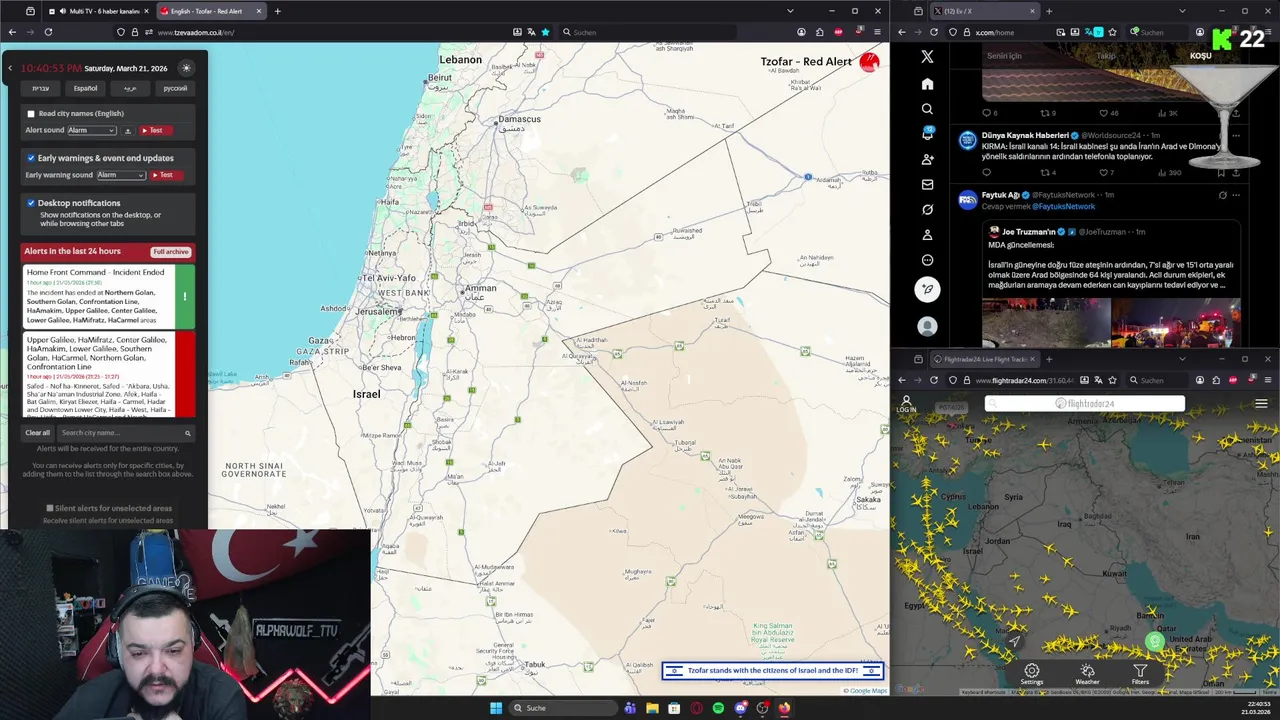Open new tab in Tzofar browser window
This screenshot has width=1280, height=720.
click(277, 11)
